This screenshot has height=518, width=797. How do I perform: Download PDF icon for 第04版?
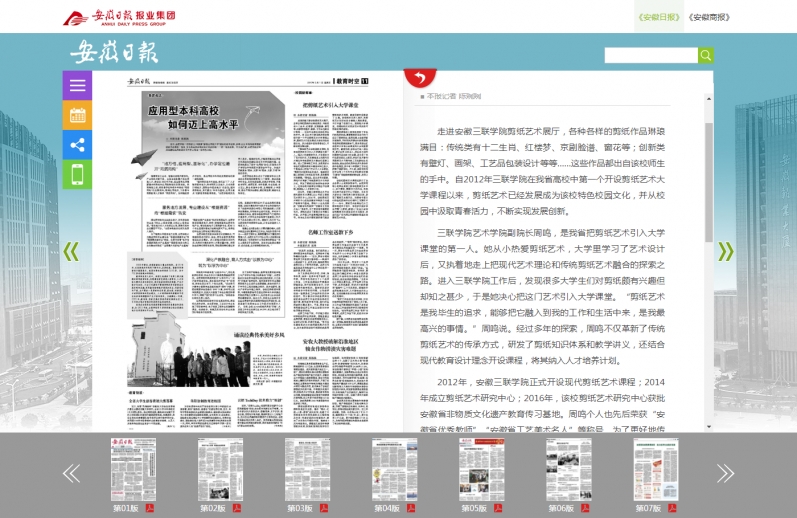(410, 508)
